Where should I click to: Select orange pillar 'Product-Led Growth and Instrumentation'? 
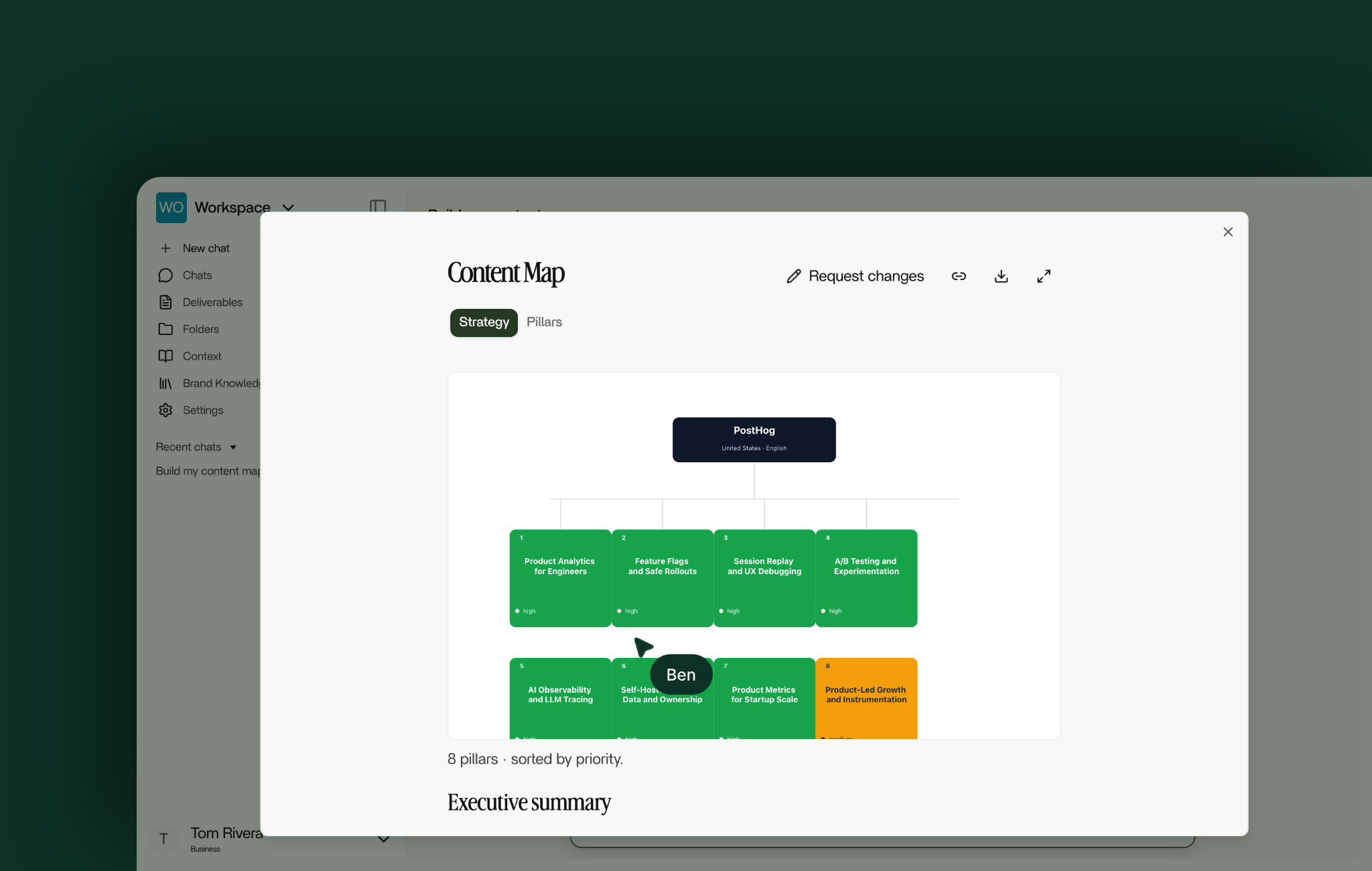866,698
